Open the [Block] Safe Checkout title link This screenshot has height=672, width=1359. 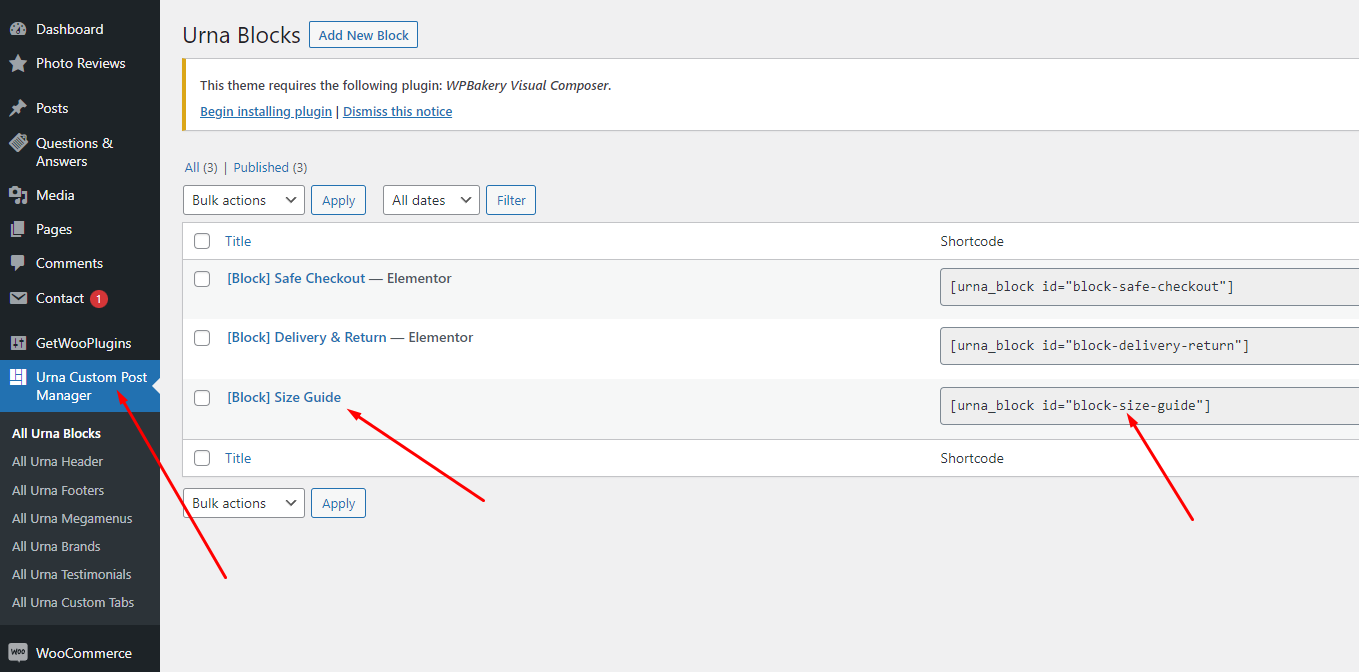click(296, 278)
